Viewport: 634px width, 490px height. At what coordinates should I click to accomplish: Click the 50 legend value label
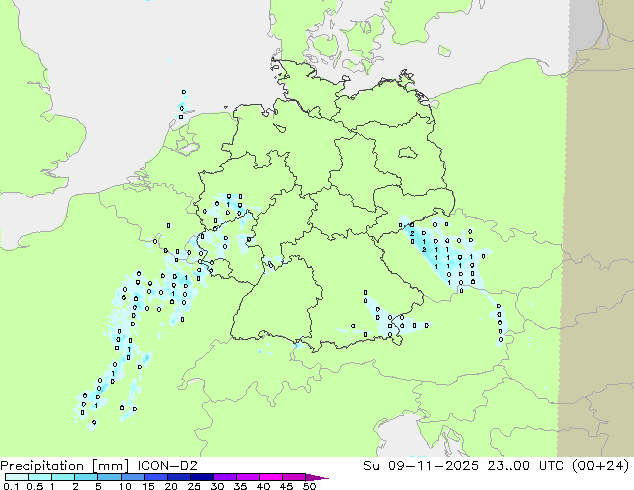[309, 486]
